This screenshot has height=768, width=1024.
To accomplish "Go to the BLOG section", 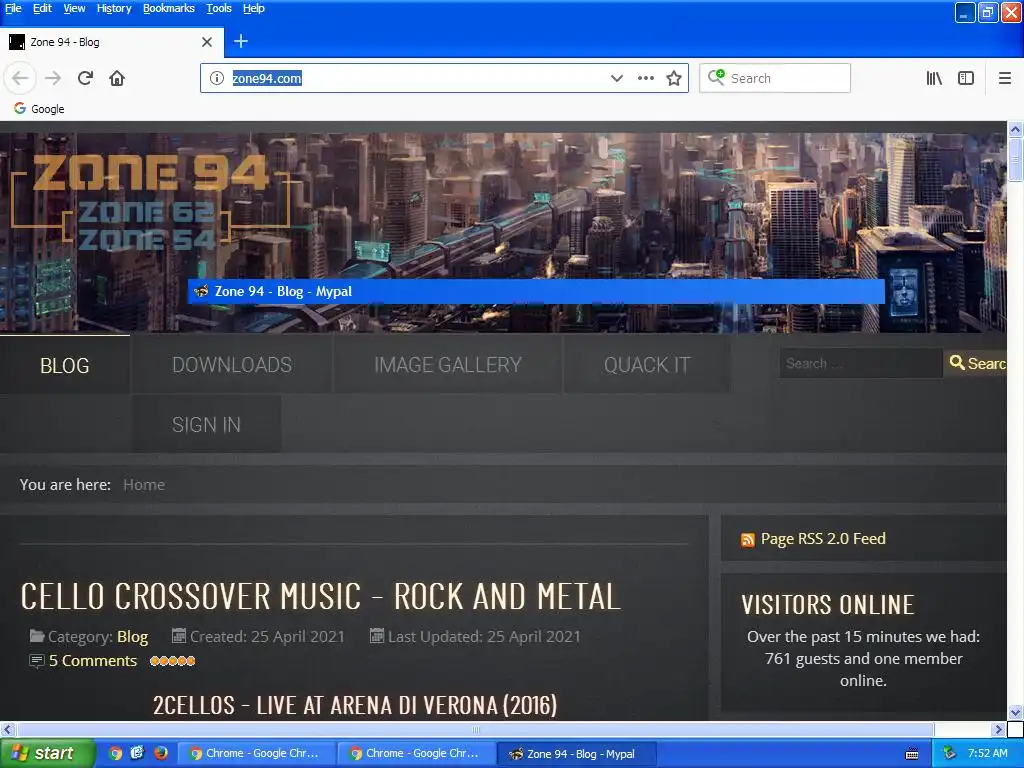I will 65,365.
